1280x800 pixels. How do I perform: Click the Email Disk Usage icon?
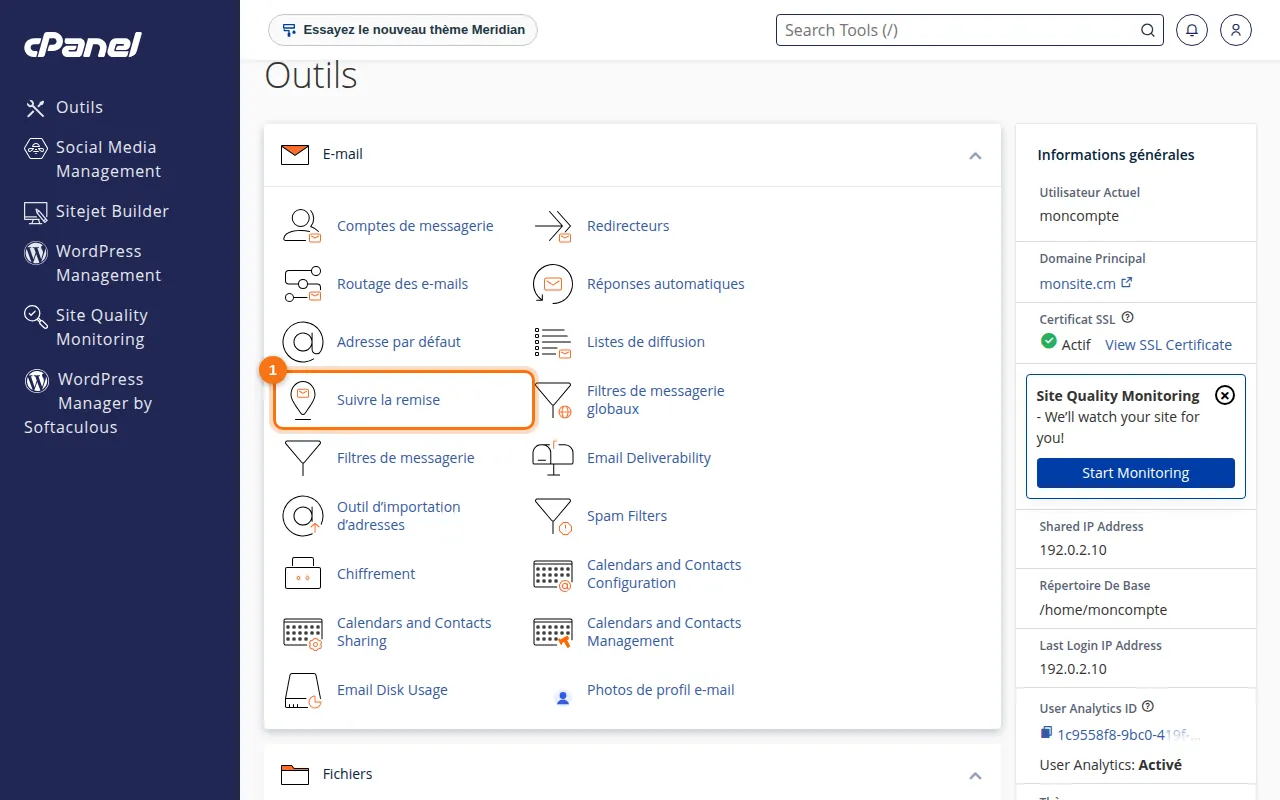302,690
